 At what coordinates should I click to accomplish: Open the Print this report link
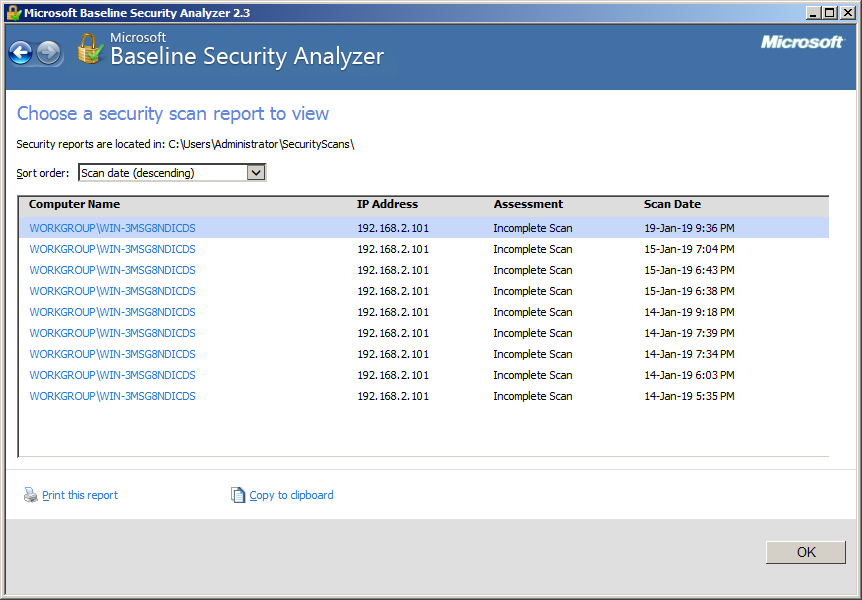[80, 495]
